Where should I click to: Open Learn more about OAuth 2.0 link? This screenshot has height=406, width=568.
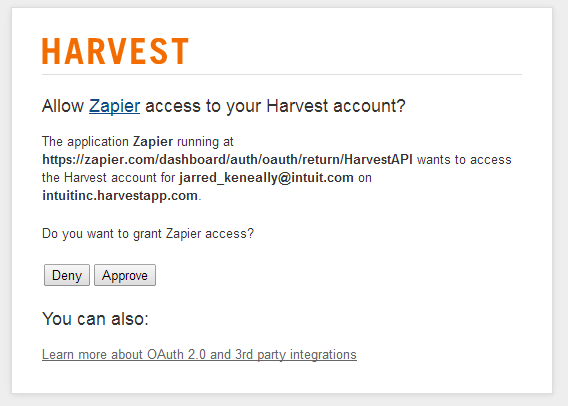click(199, 355)
